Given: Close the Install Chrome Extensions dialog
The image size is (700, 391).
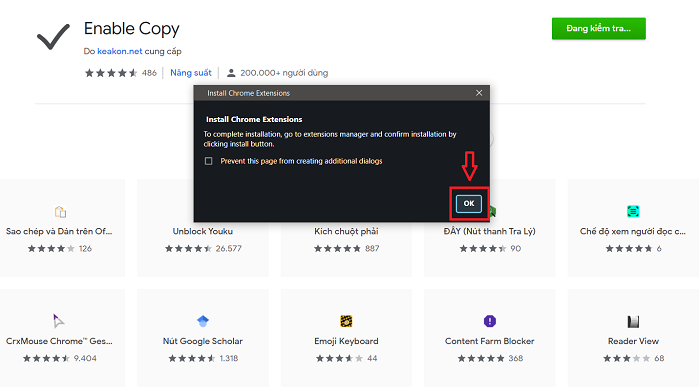Looking at the screenshot, I should point(479,93).
